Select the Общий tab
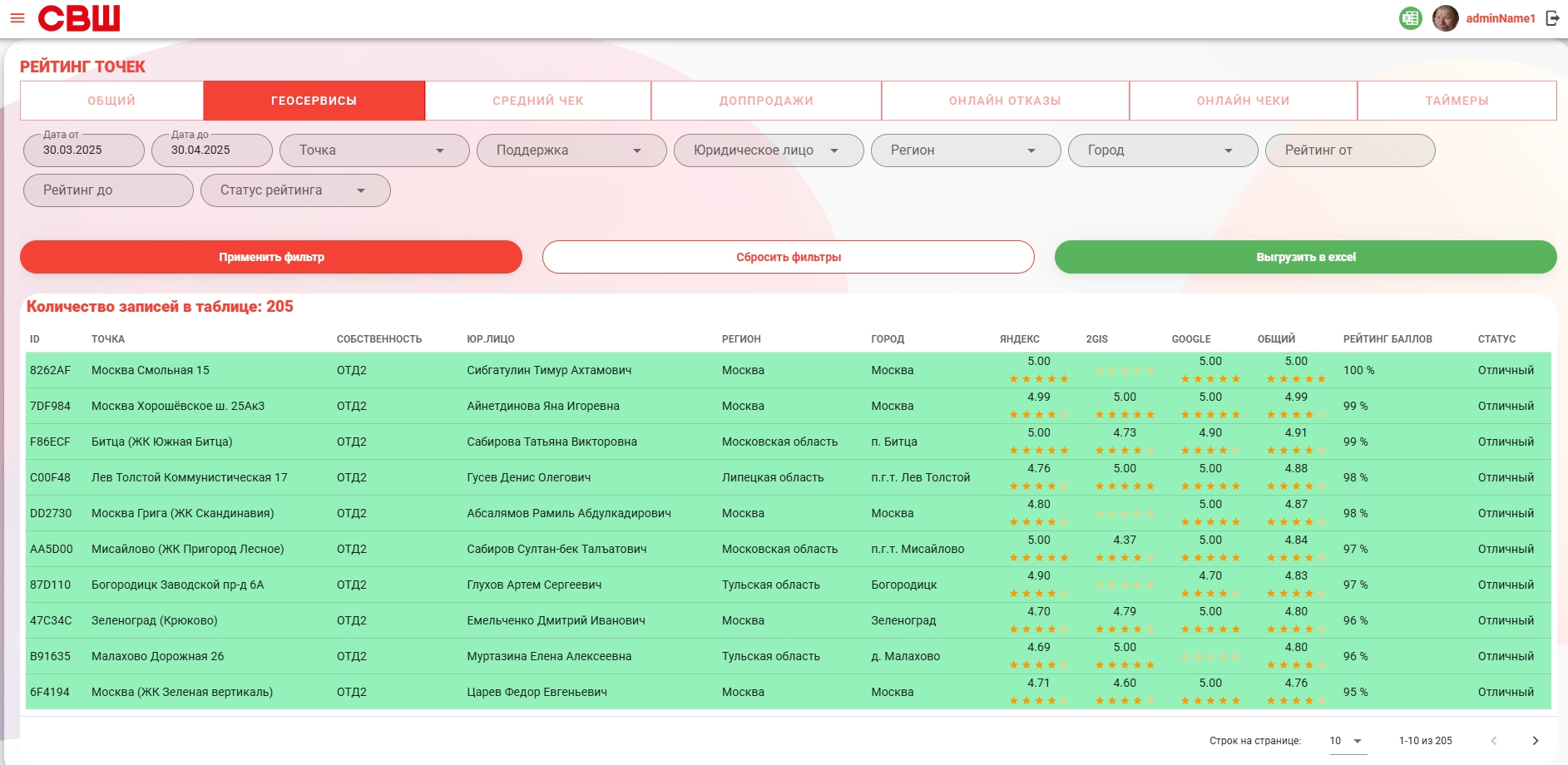 (111, 101)
